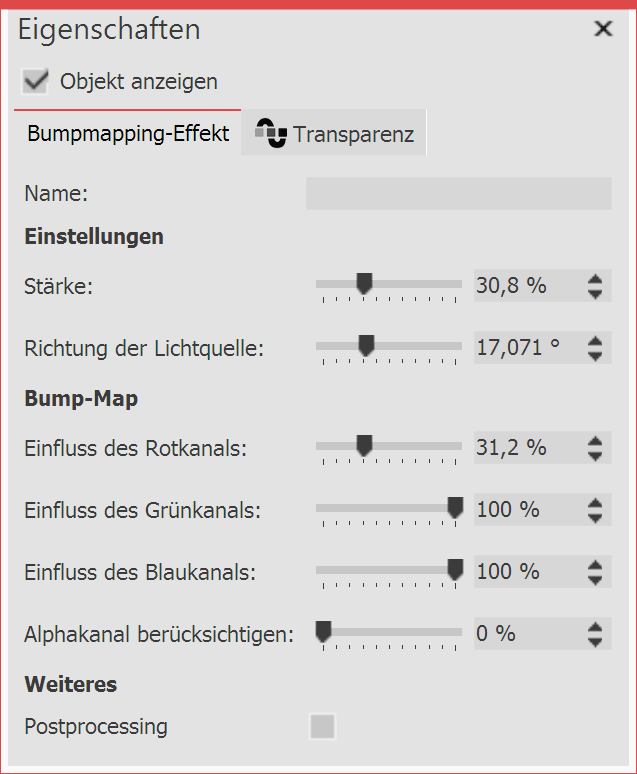Click the Stärke slider handle
The image size is (637, 774).
[x=364, y=285]
